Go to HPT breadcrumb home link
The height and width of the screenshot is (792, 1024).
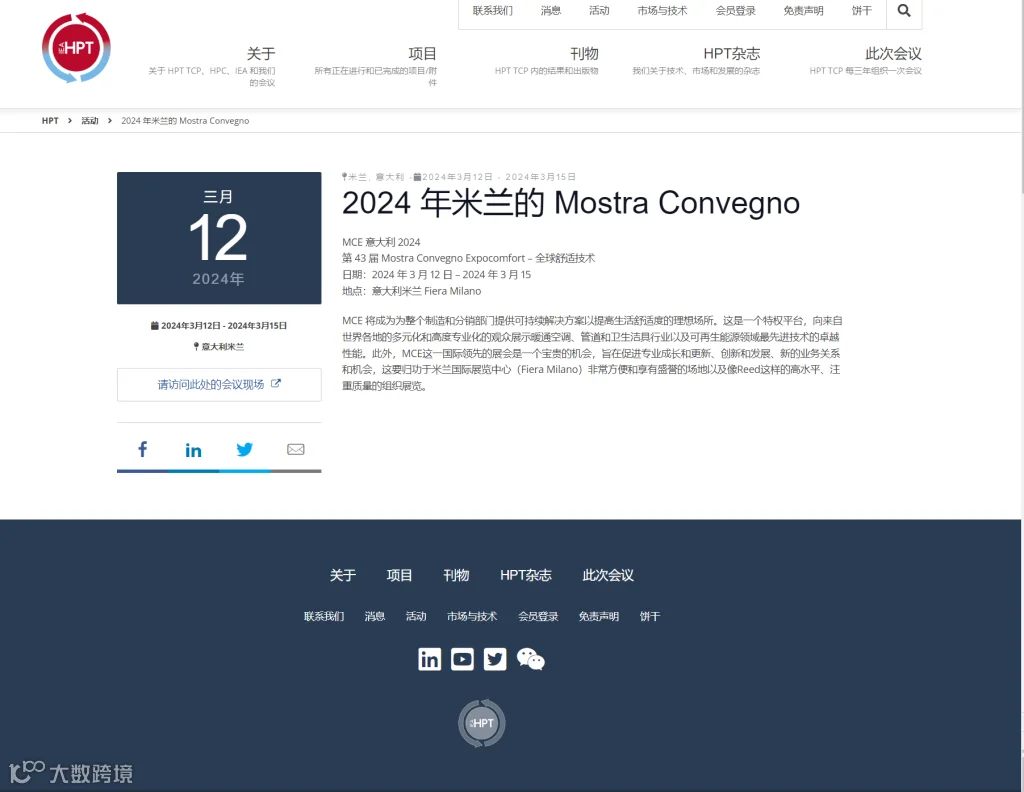(50, 121)
